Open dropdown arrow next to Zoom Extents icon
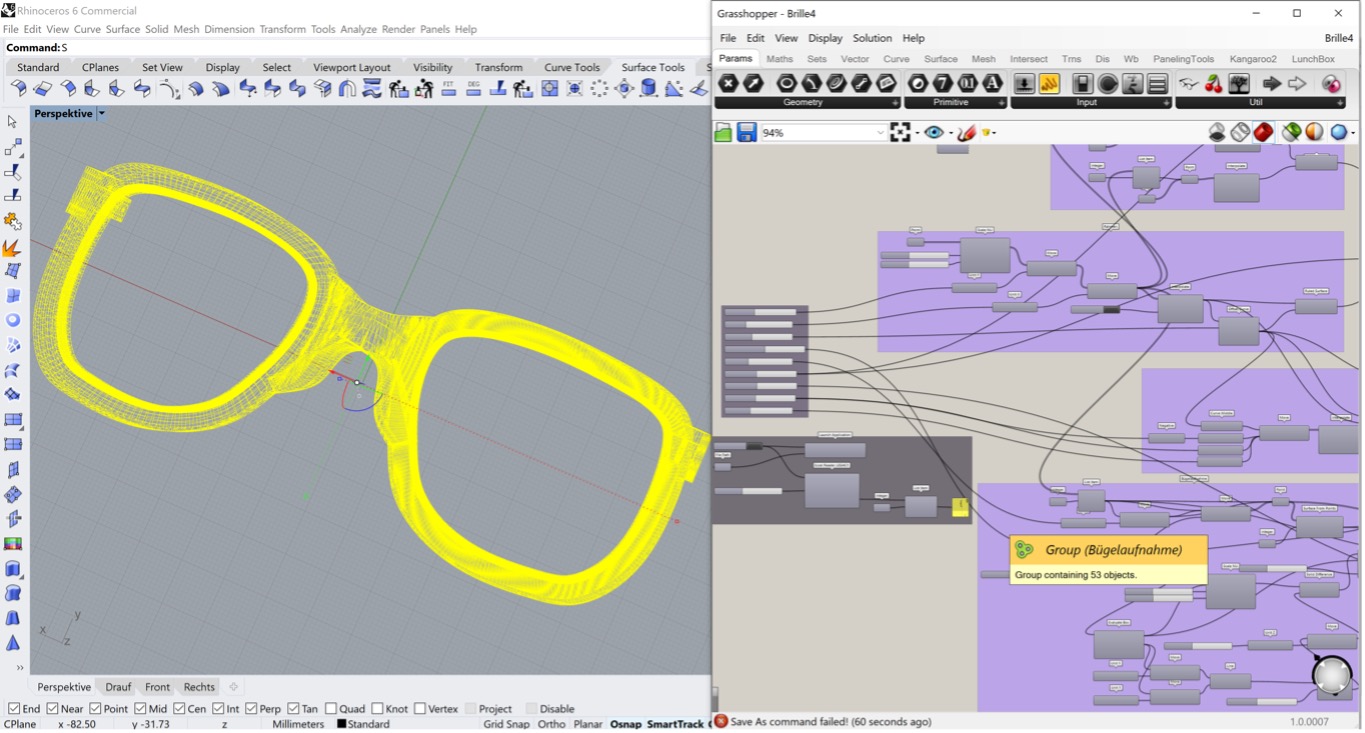 (917, 133)
